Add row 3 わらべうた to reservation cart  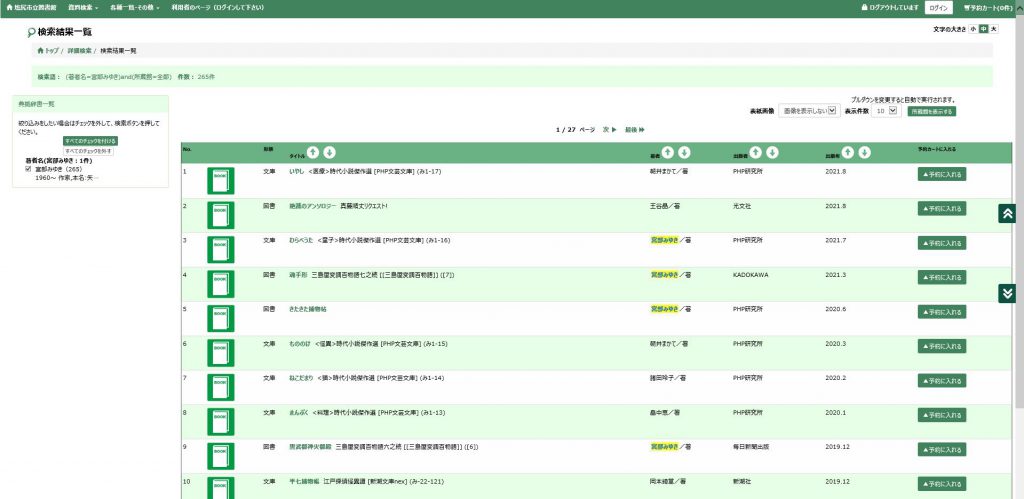[x=942, y=243]
